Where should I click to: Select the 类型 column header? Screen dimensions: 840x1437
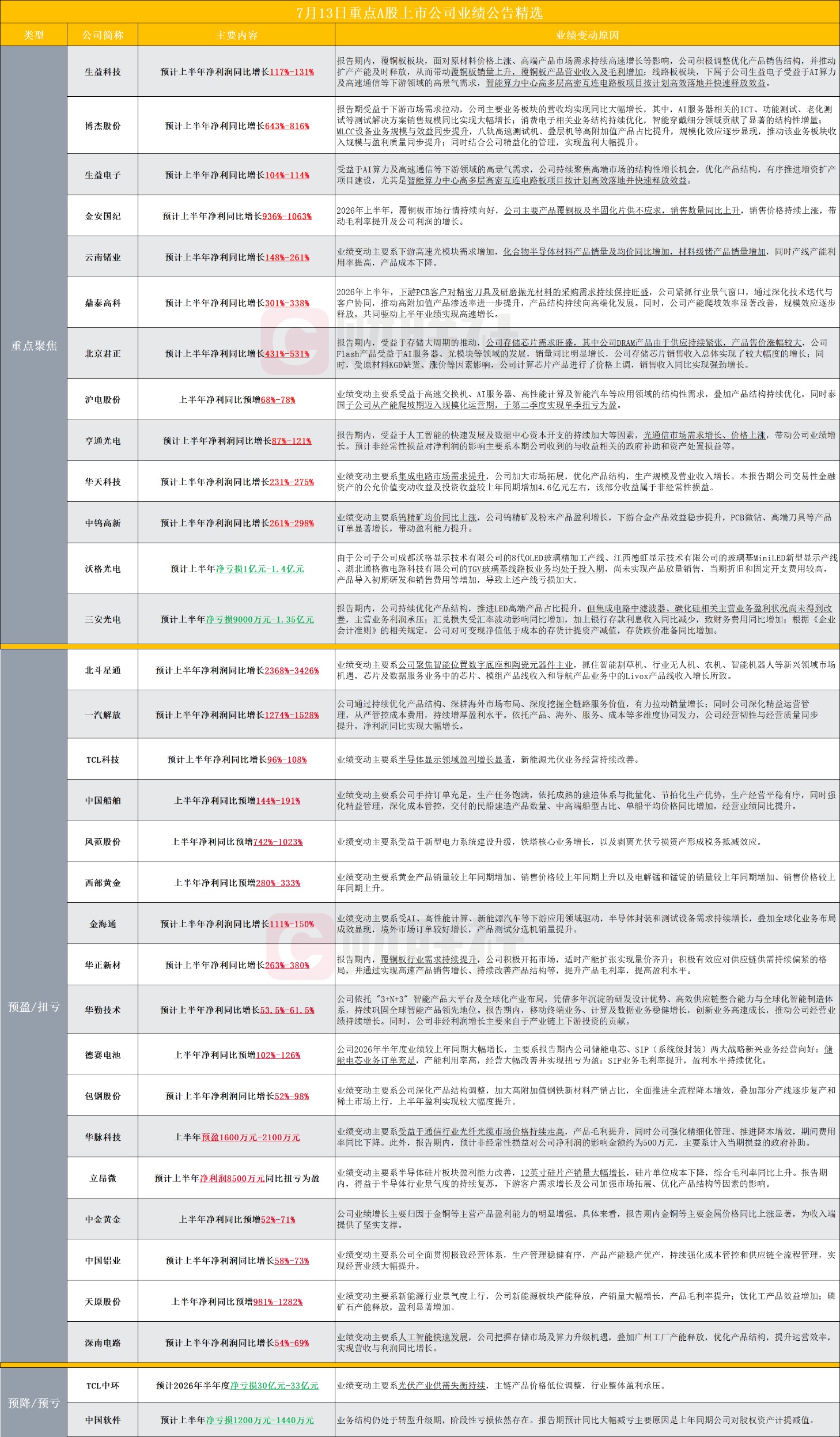coord(34,35)
